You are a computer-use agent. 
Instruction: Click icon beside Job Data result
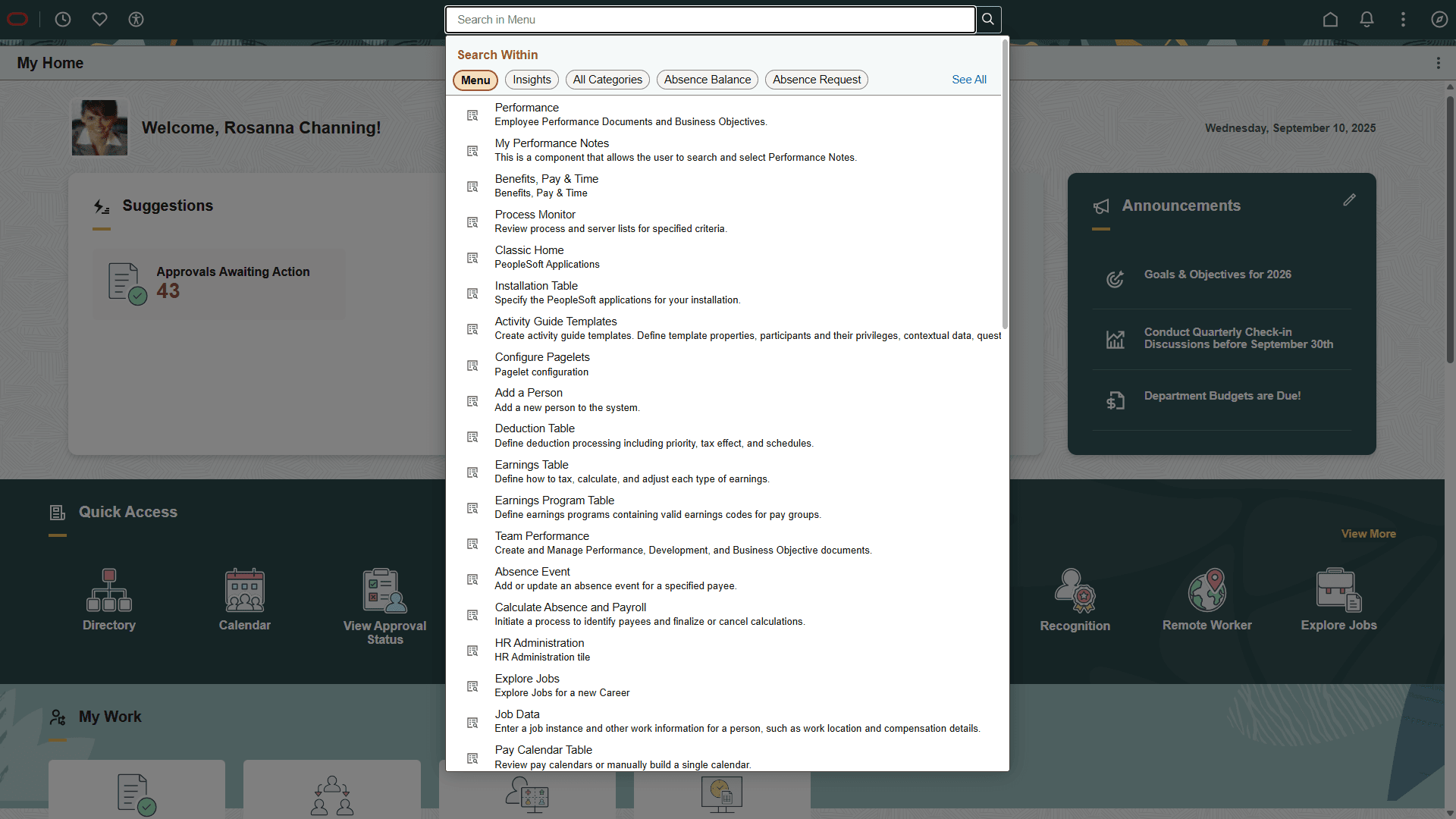[x=472, y=722]
